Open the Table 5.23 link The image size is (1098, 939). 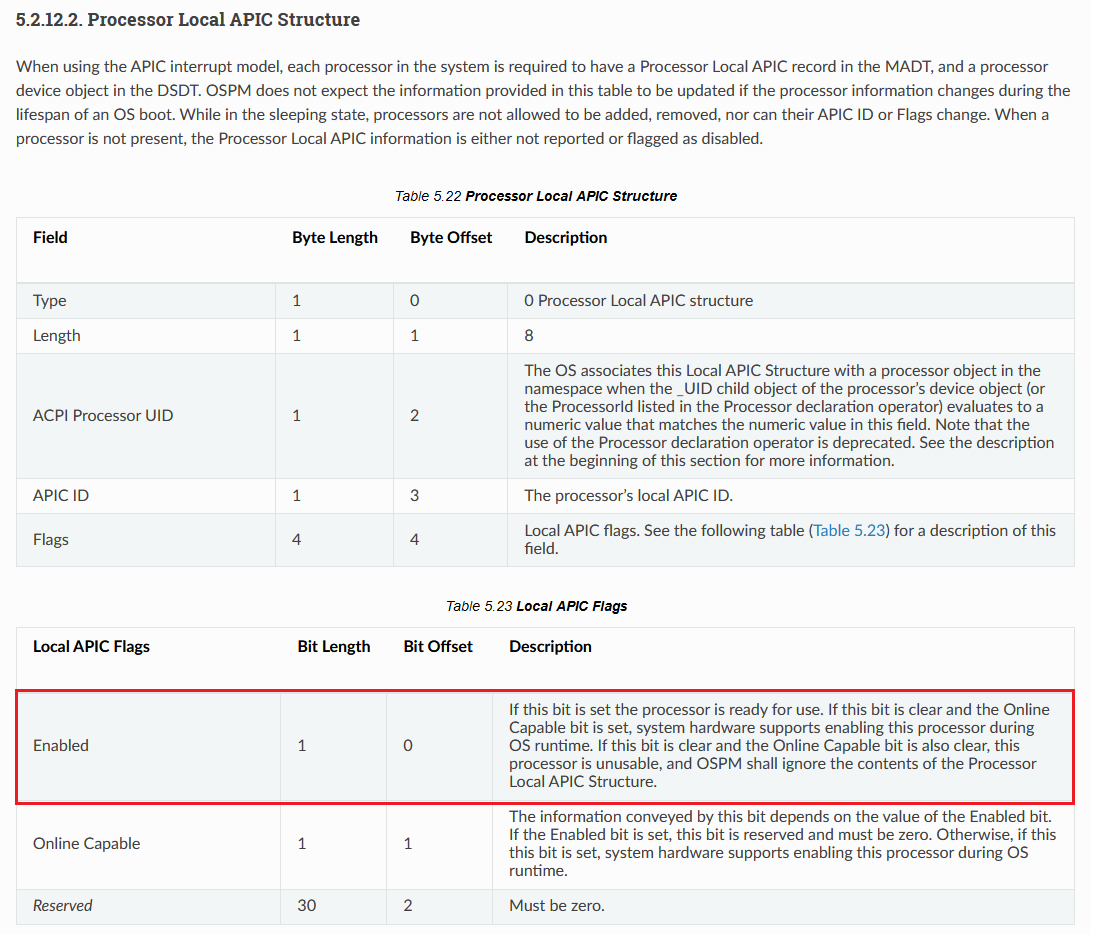[850, 531]
